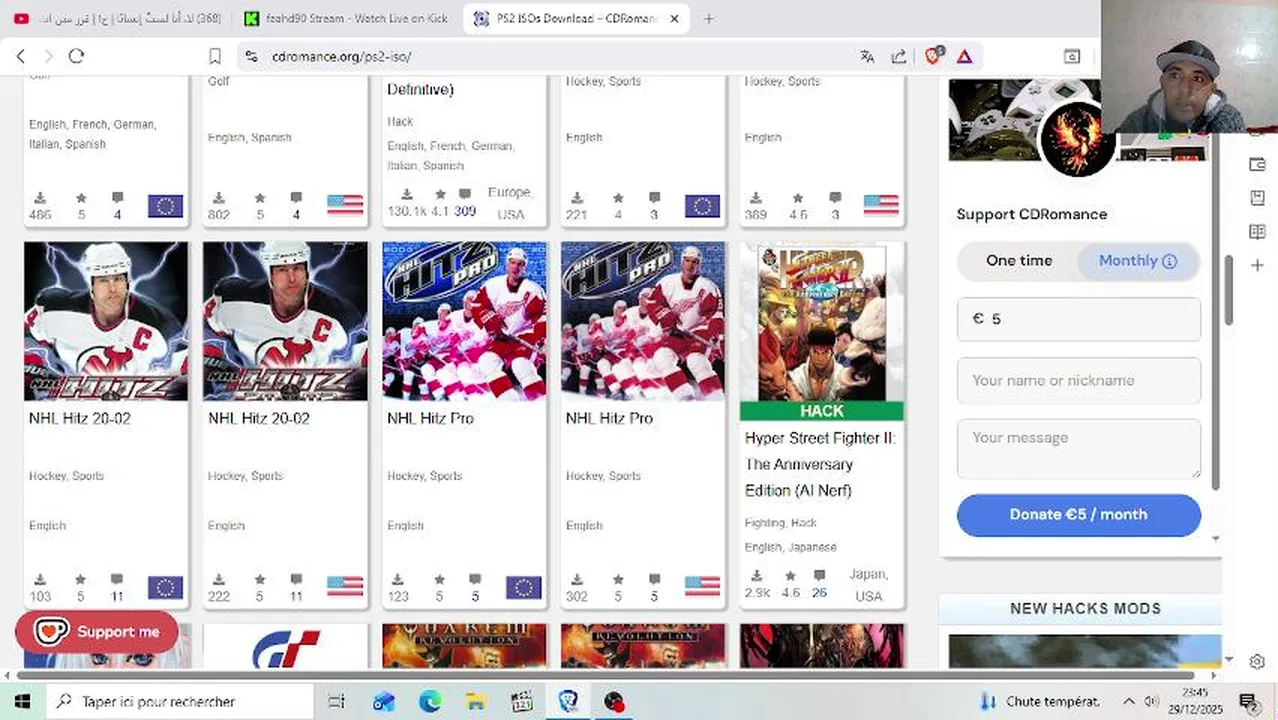Open the bookmarks panel sidebar icon
The height and width of the screenshot is (720, 1278).
pos(1257,198)
